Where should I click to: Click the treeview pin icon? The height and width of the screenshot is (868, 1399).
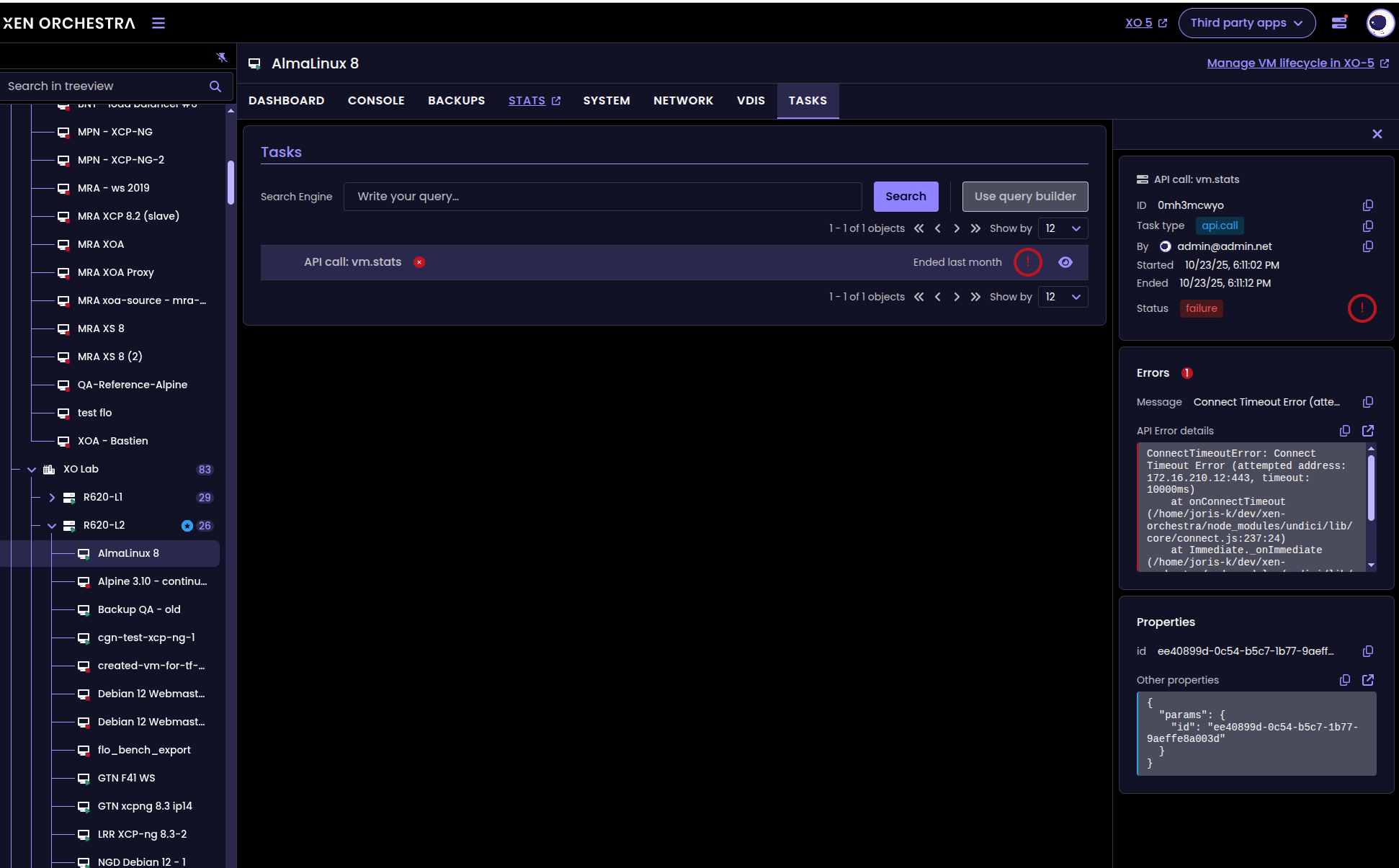222,57
